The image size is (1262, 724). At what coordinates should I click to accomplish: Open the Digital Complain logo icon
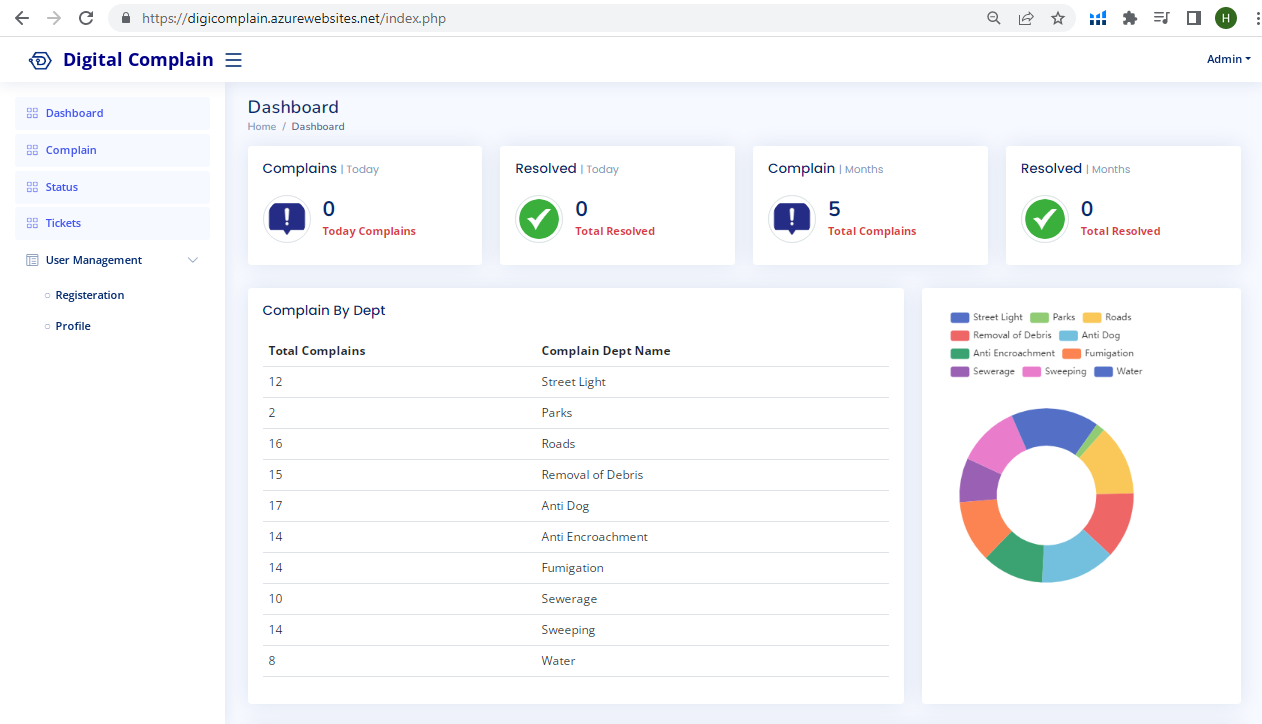[x=40, y=60]
